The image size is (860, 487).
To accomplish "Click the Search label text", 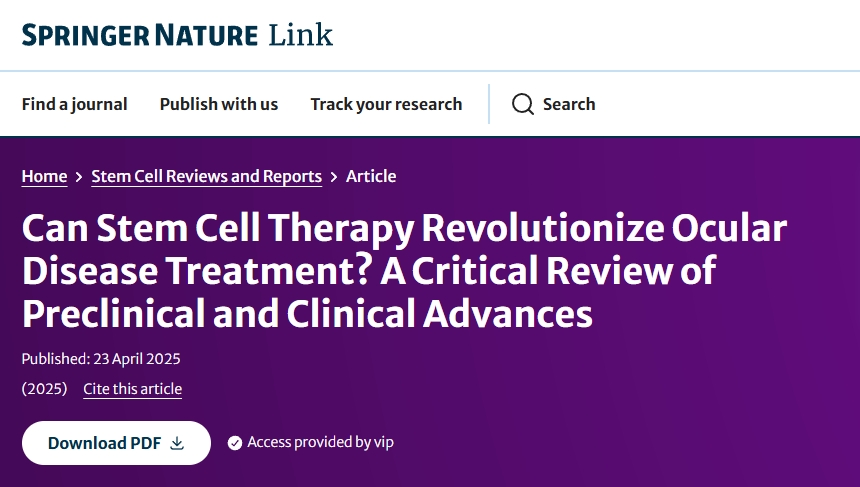I will click(569, 104).
